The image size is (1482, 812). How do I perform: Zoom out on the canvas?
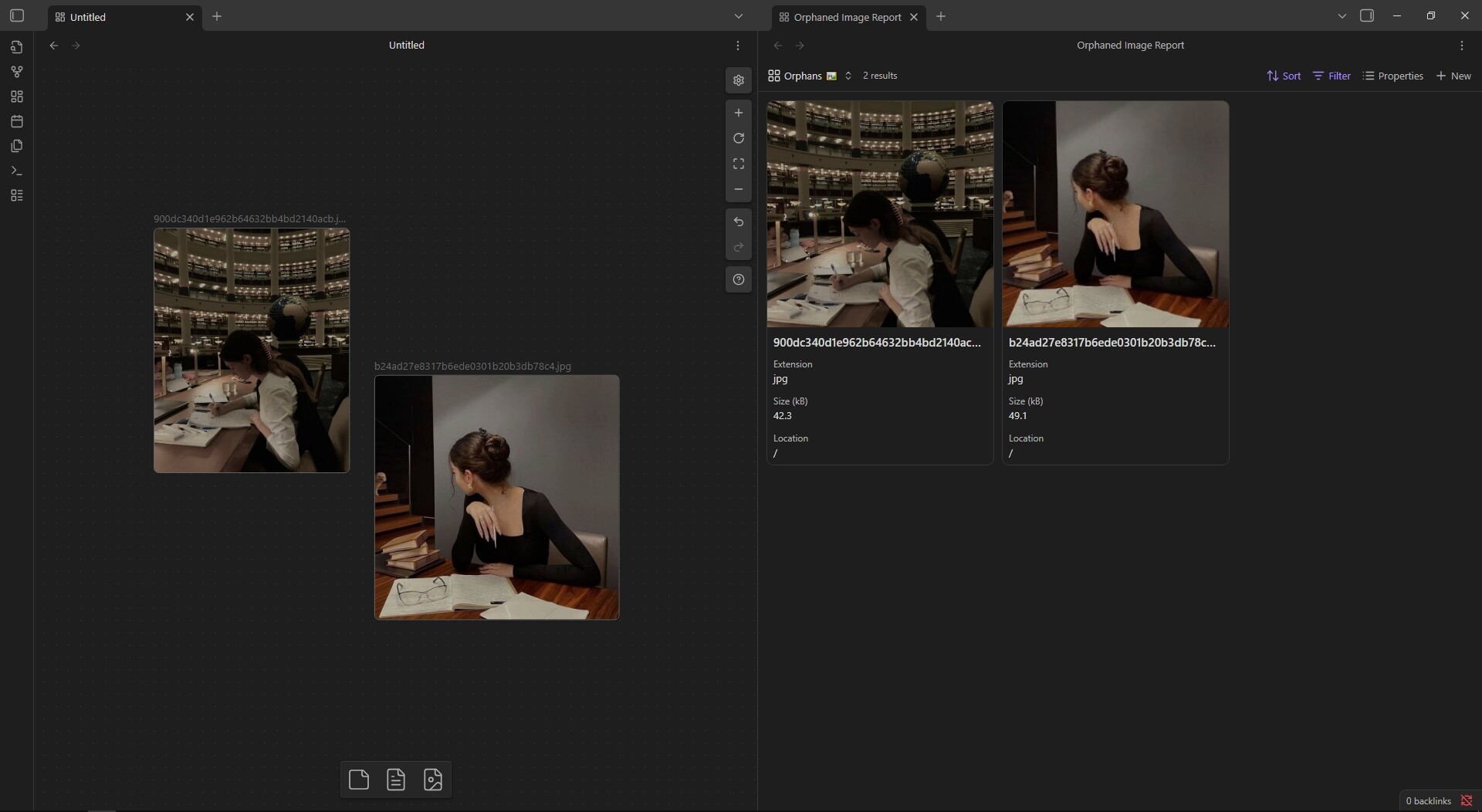click(739, 189)
